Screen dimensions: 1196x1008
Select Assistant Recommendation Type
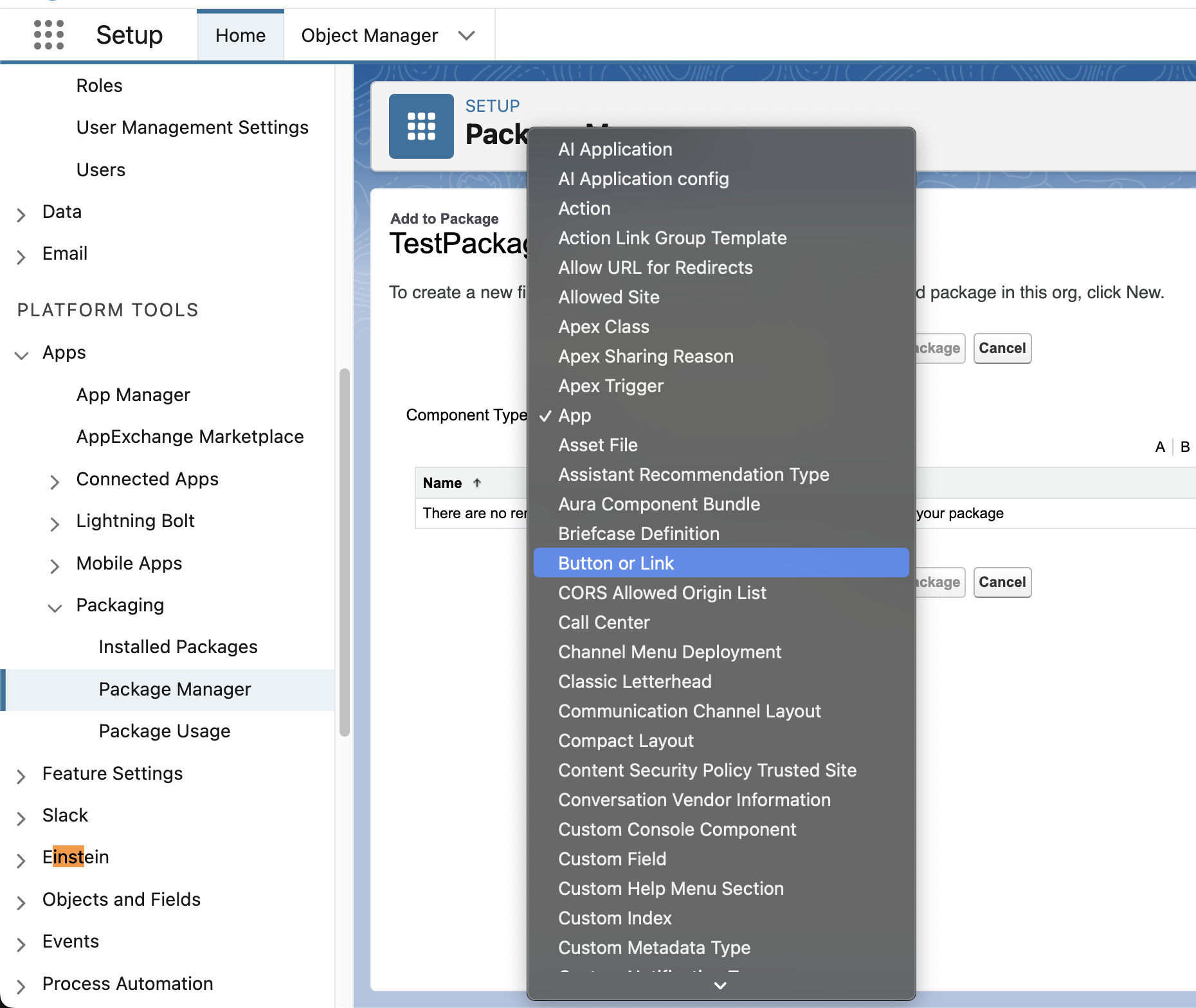coord(721,474)
